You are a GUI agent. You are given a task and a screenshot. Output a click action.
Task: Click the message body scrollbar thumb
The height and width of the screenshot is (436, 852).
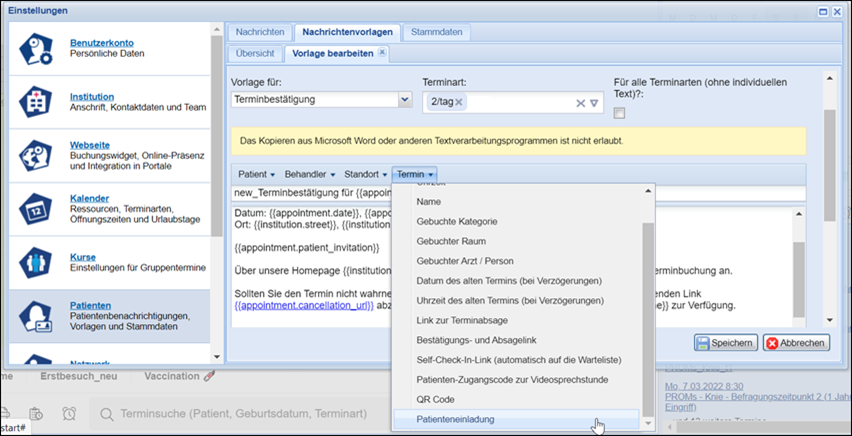coord(798,279)
